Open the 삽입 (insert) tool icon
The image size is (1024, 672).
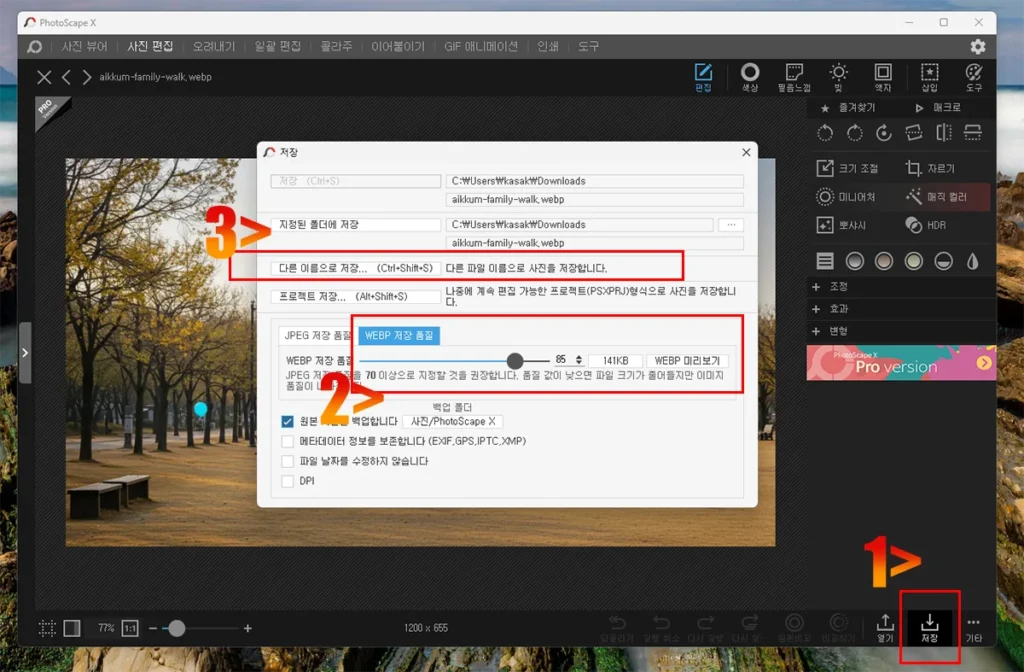[x=929, y=76]
